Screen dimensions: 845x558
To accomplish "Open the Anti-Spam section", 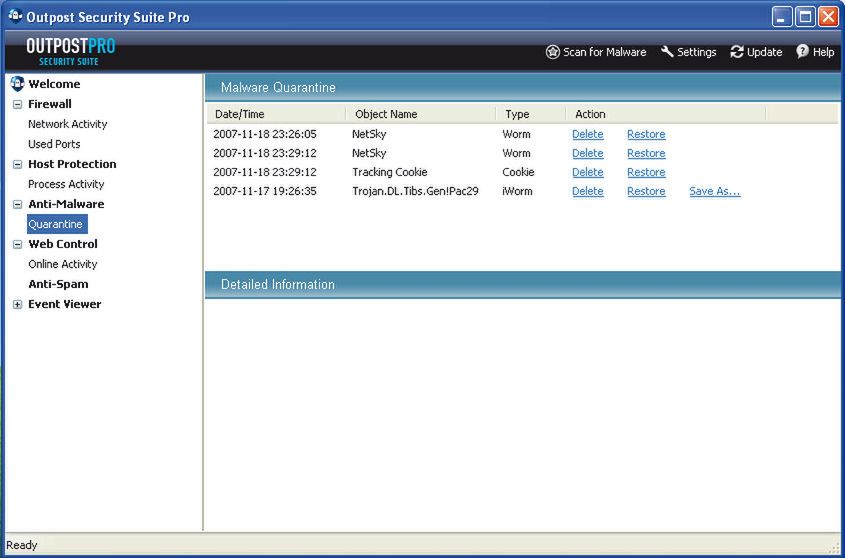I will coord(58,284).
